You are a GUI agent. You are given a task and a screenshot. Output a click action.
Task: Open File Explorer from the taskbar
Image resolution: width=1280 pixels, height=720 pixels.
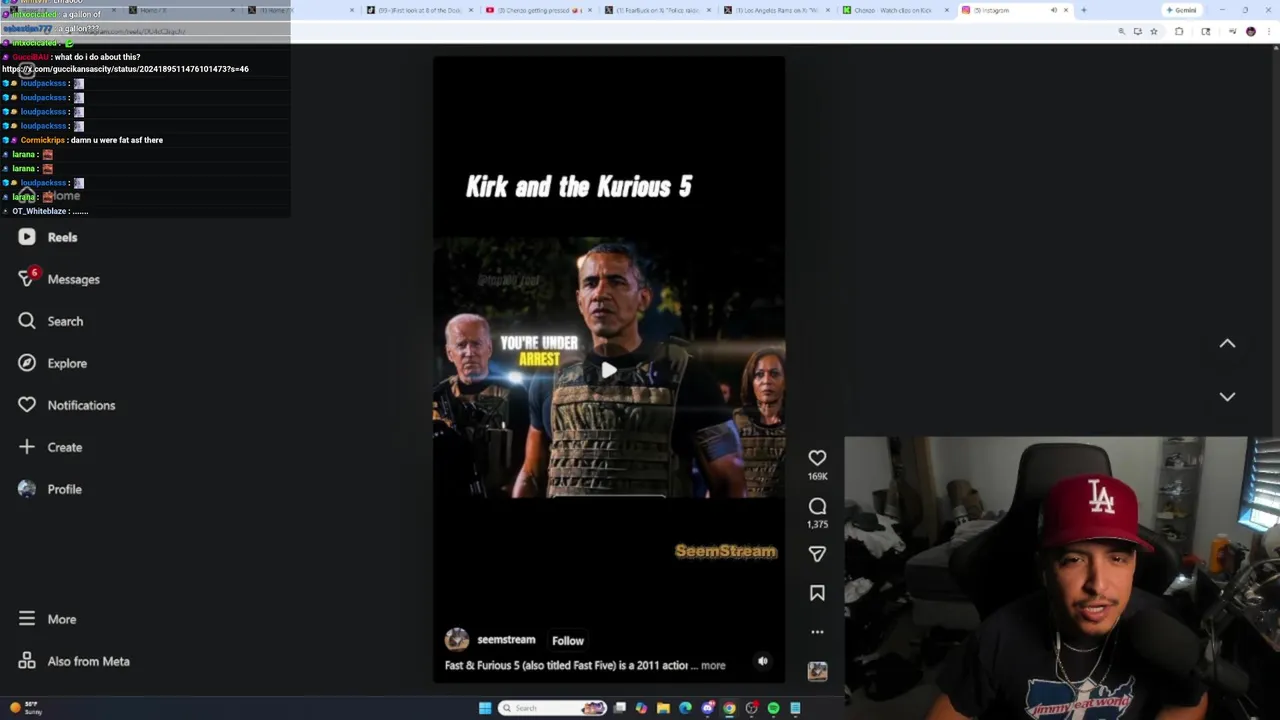click(663, 708)
